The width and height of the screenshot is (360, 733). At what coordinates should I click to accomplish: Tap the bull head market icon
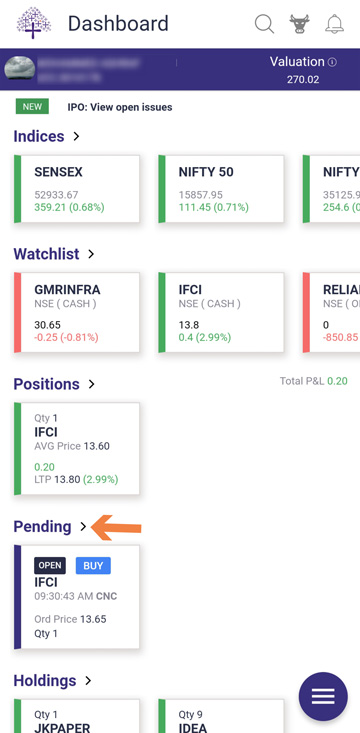tap(299, 23)
